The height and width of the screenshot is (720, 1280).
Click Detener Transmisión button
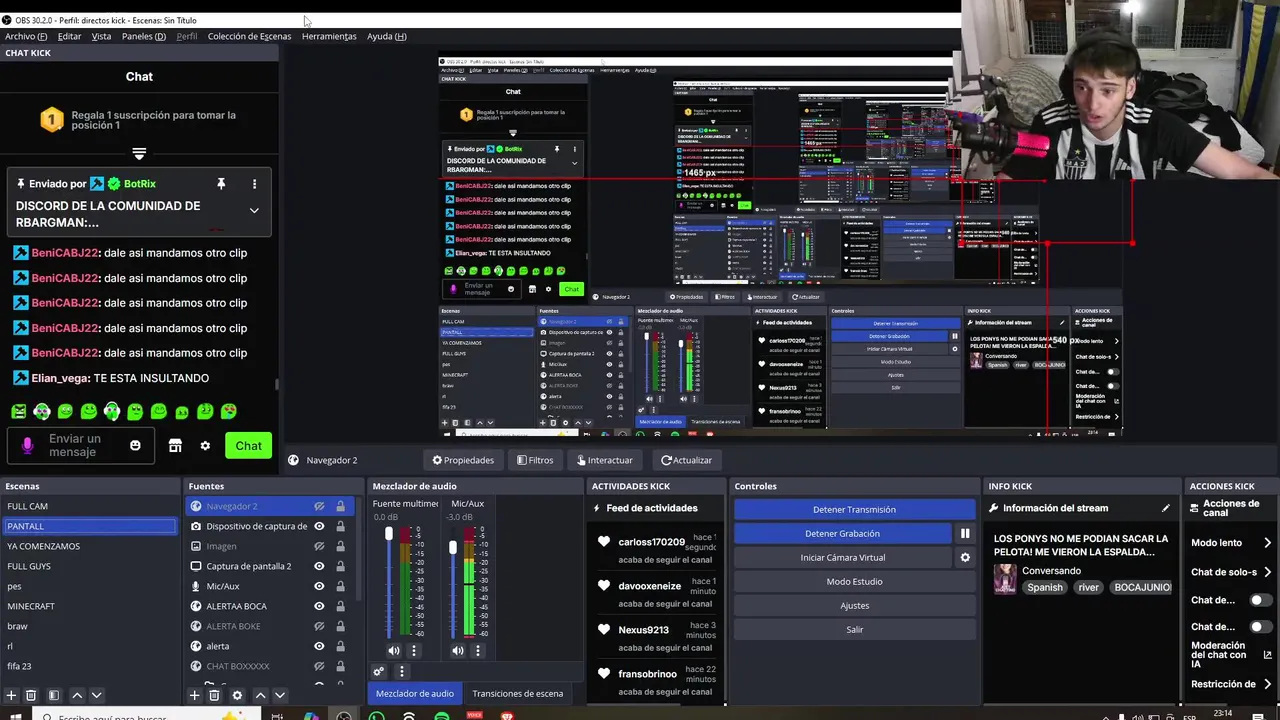tap(854, 509)
